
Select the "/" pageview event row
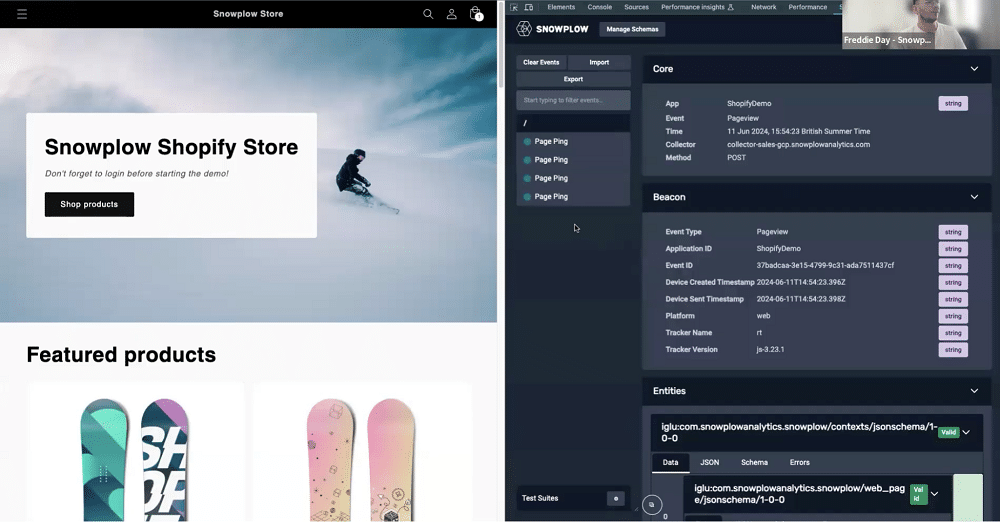[573, 123]
